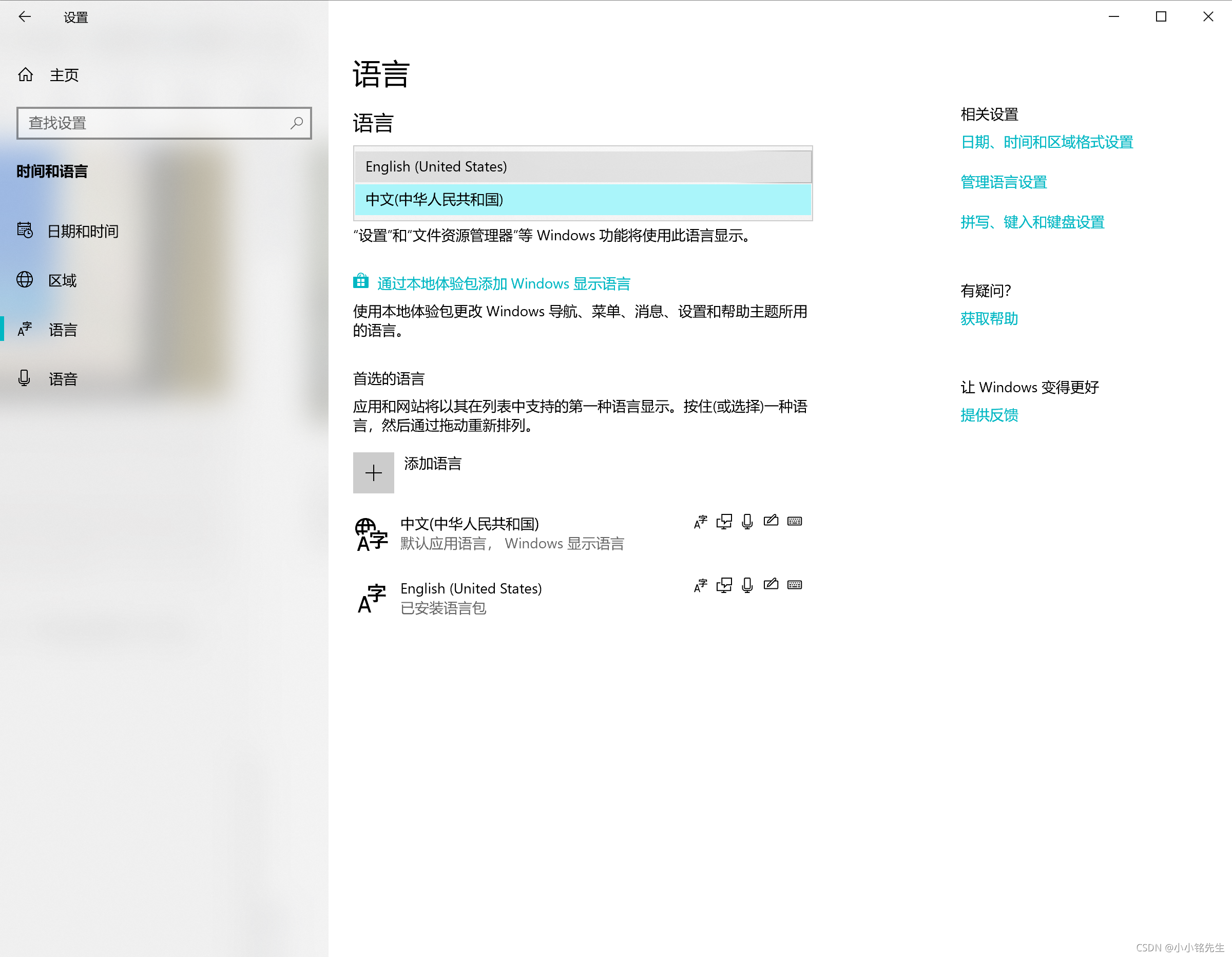The width and height of the screenshot is (1232, 957).
Task: Open the 主页 home icon
Action: point(25,74)
